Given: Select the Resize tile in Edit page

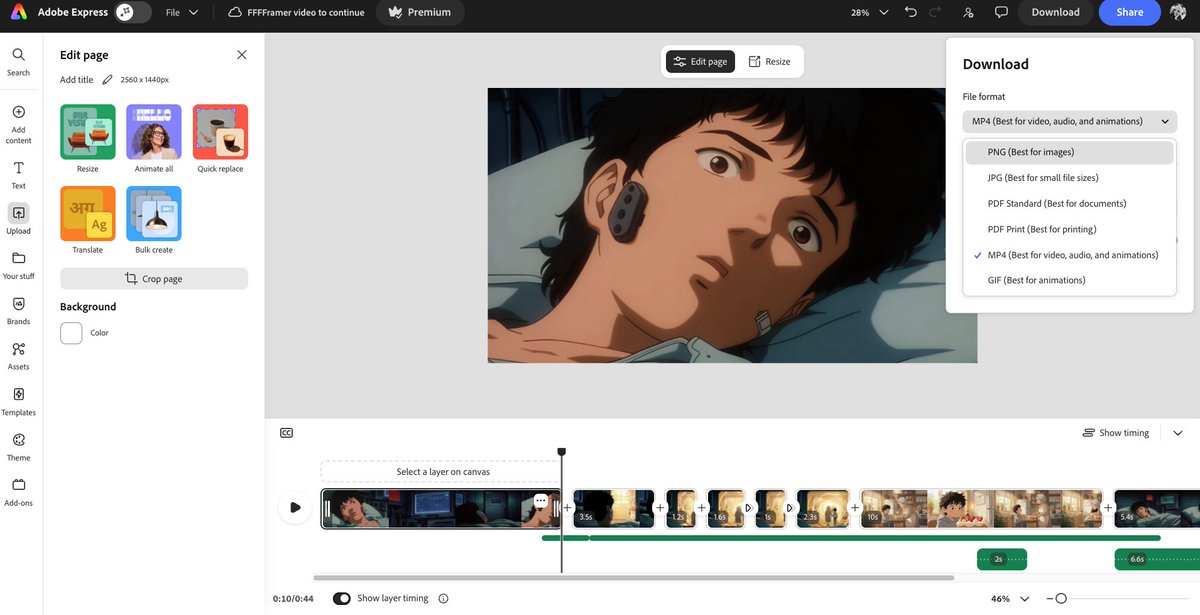Looking at the screenshot, I should [88, 139].
